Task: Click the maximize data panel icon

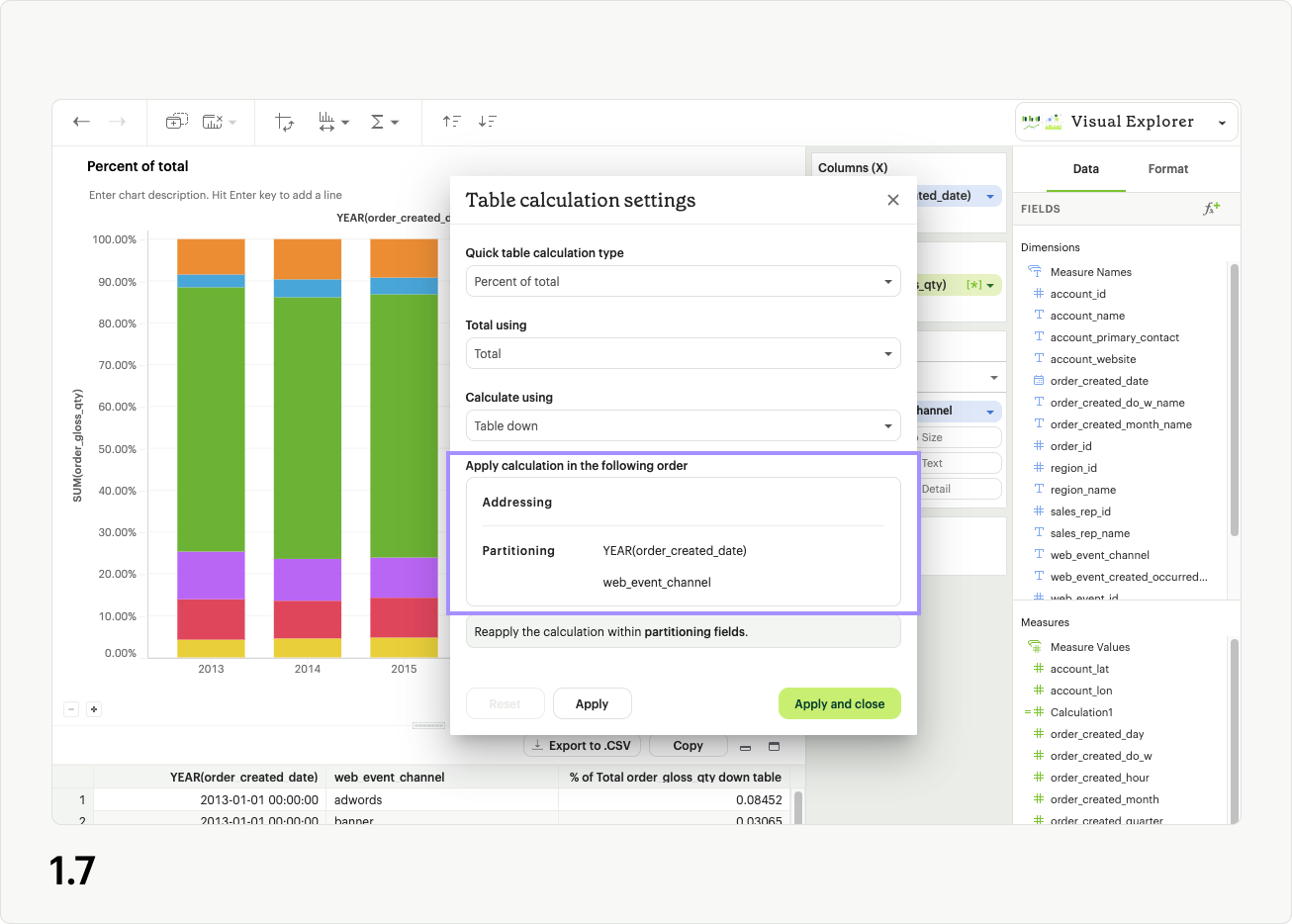Action: click(x=775, y=747)
